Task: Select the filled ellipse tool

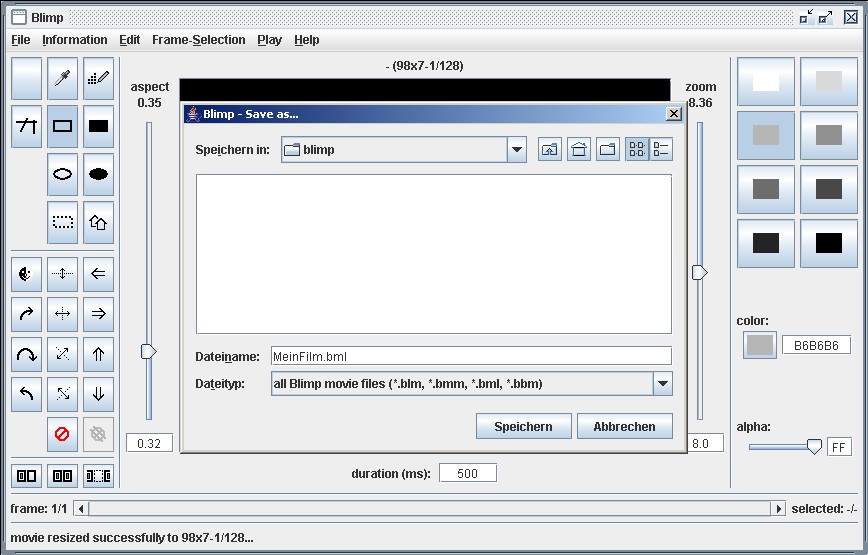Action: pyautogui.click(x=99, y=174)
